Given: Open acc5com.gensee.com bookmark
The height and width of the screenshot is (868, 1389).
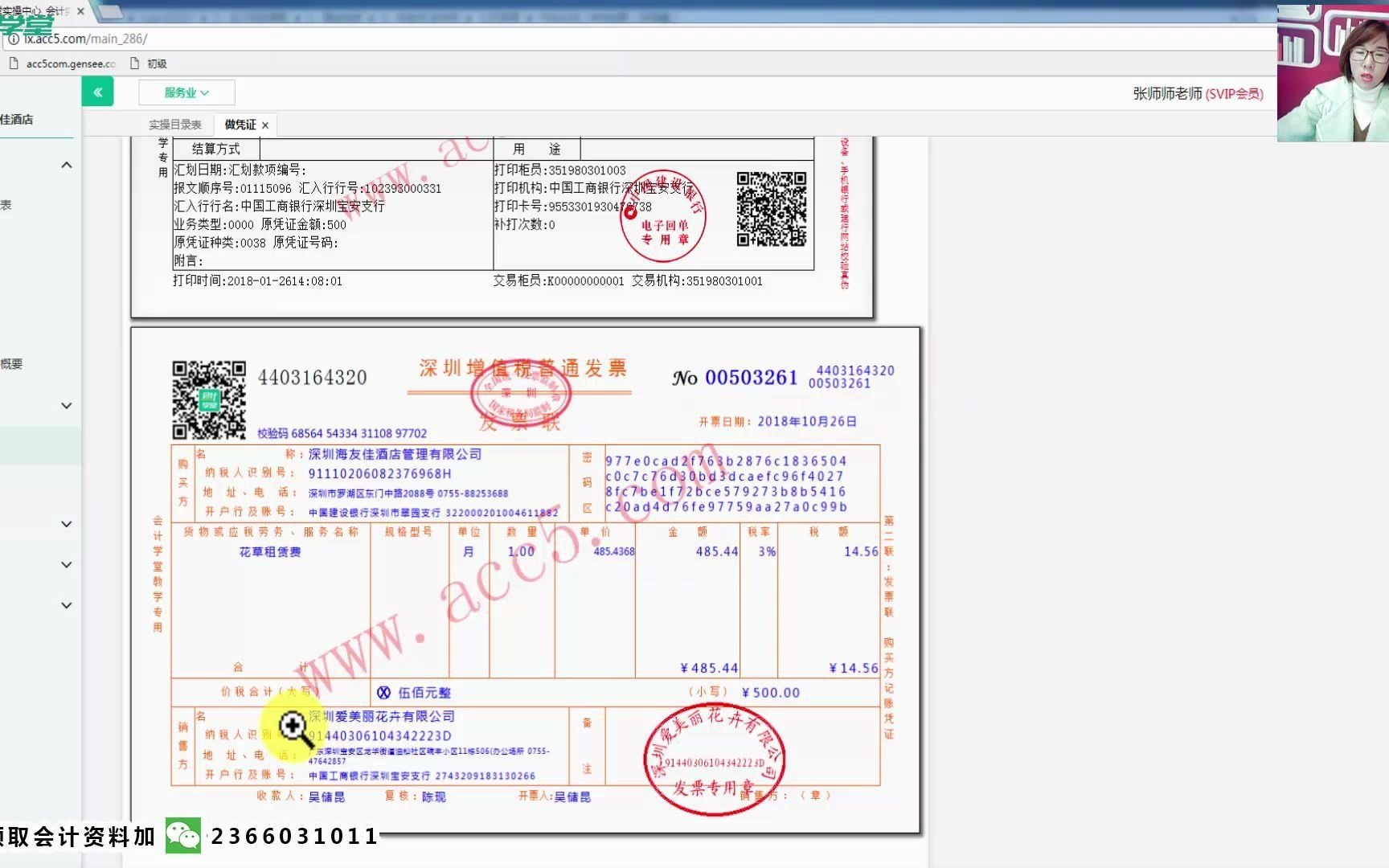Looking at the screenshot, I should 63,63.
